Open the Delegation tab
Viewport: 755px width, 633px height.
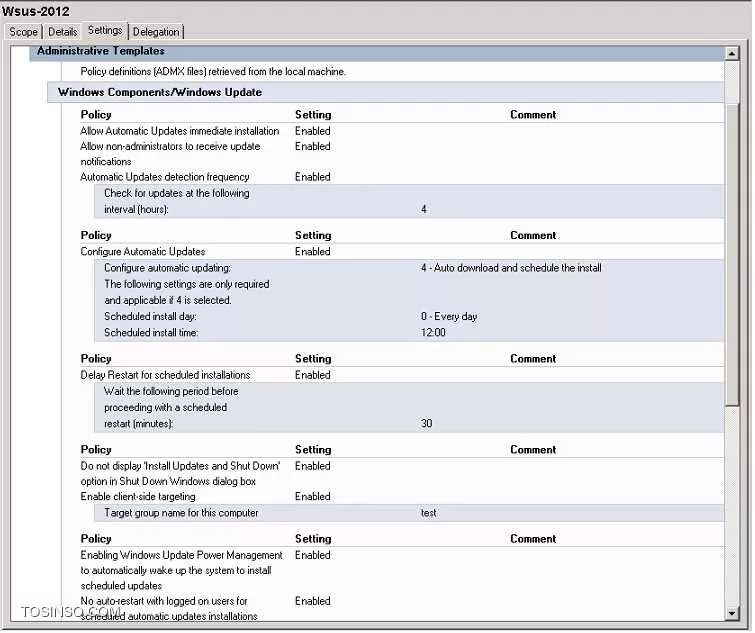[156, 32]
